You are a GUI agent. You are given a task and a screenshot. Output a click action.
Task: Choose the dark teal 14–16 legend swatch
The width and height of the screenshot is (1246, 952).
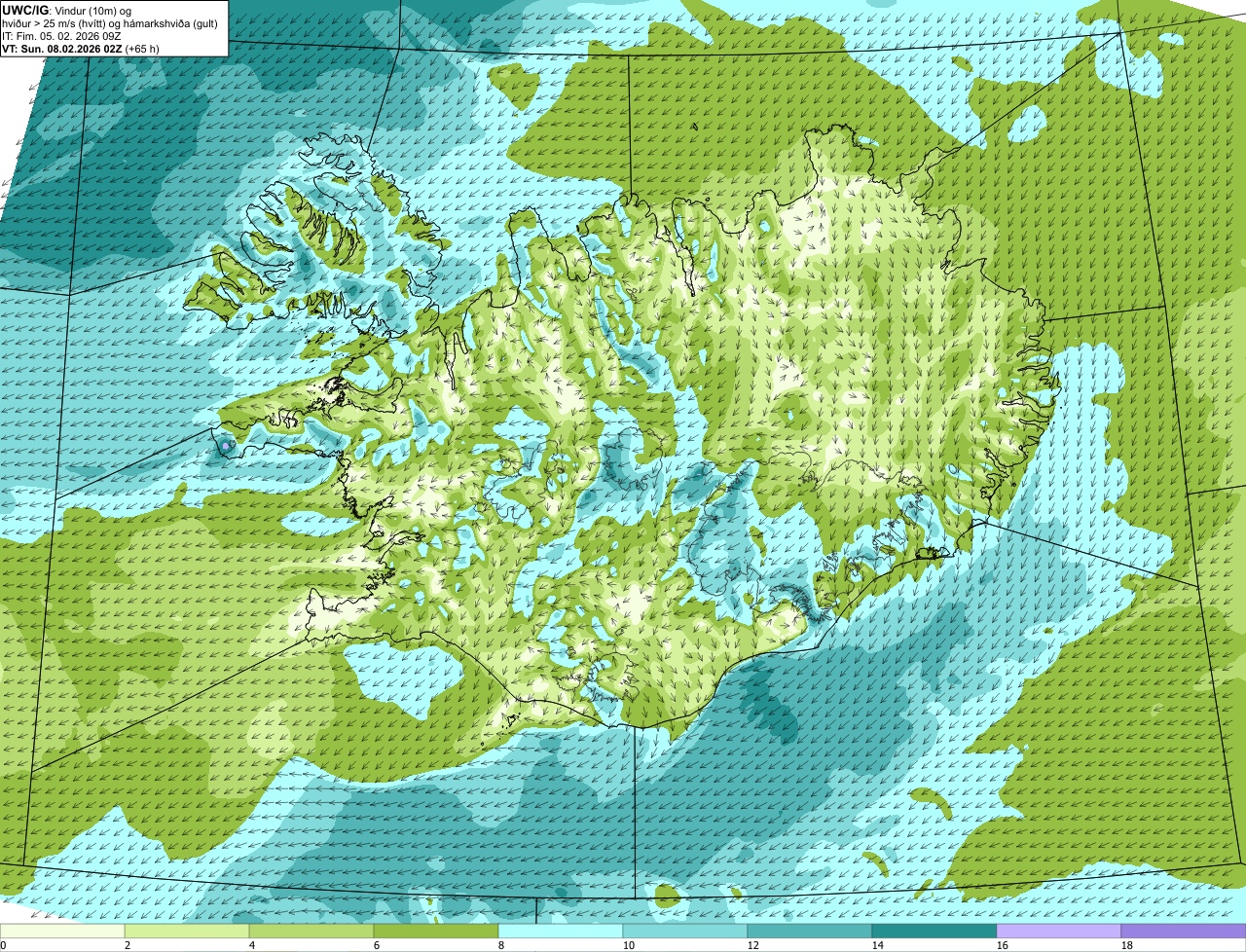[x=934, y=931]
